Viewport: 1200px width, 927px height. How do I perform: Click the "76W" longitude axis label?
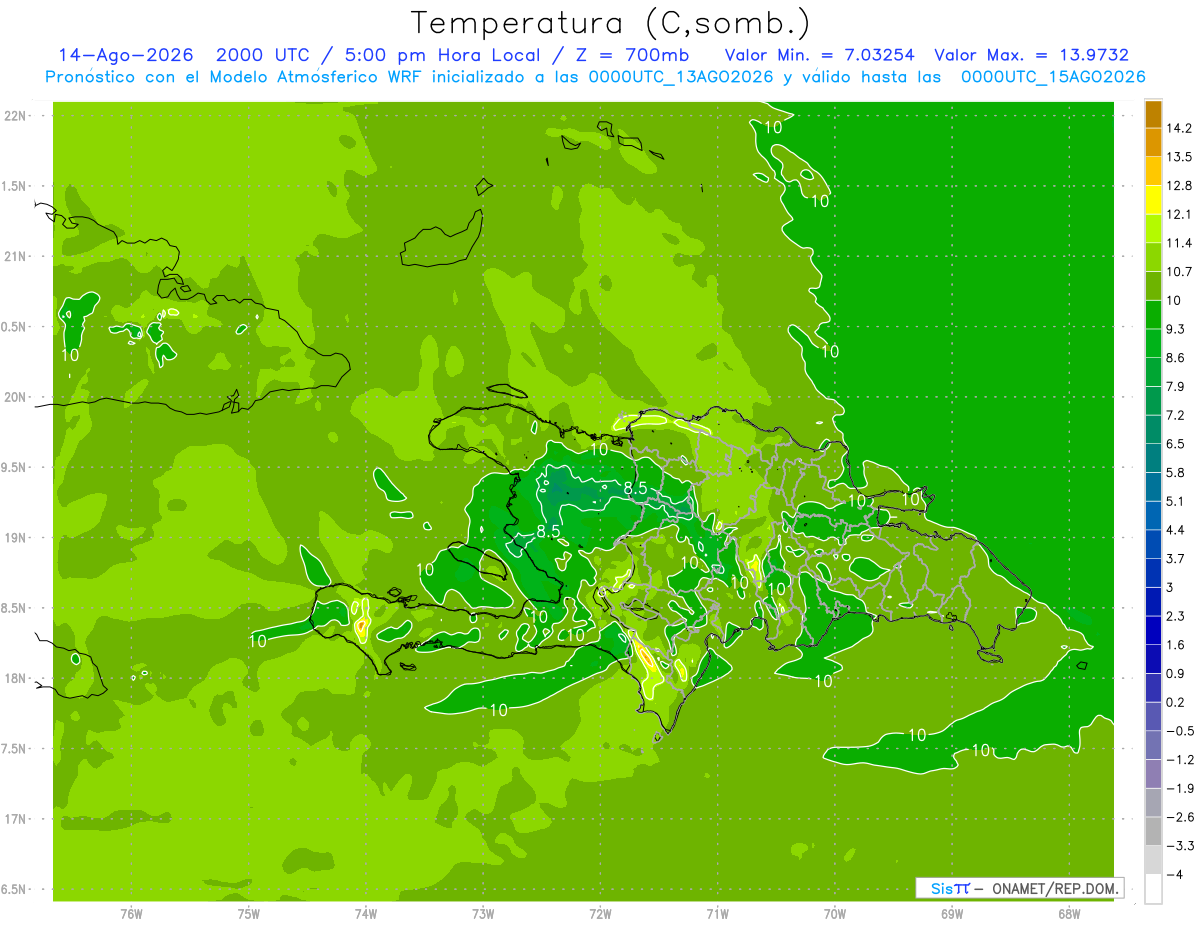[131, 914]
